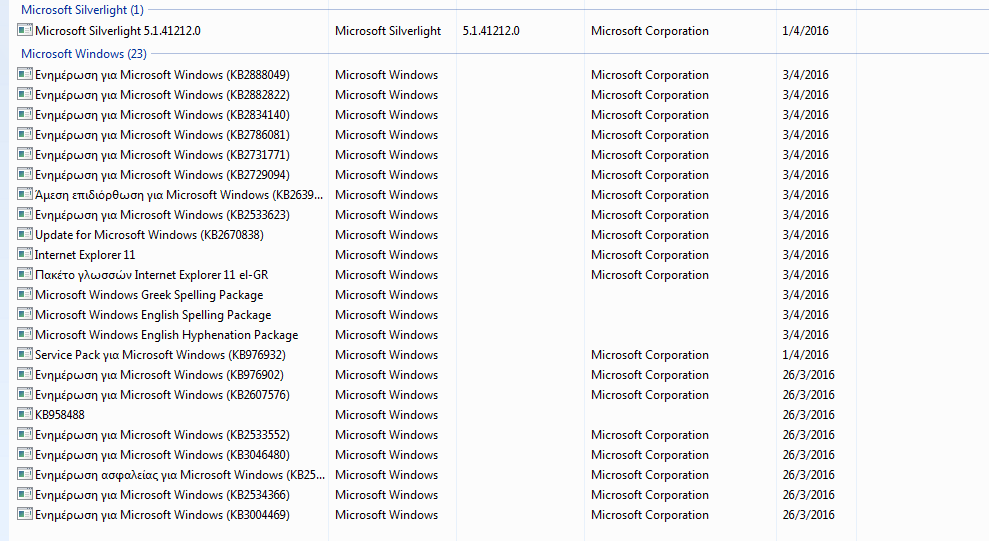Select Ενημέρωση για Microsoft Windows (KB2882822)
Image resolution: width=989 pixels, height=541 pixels.
[162, 95]
